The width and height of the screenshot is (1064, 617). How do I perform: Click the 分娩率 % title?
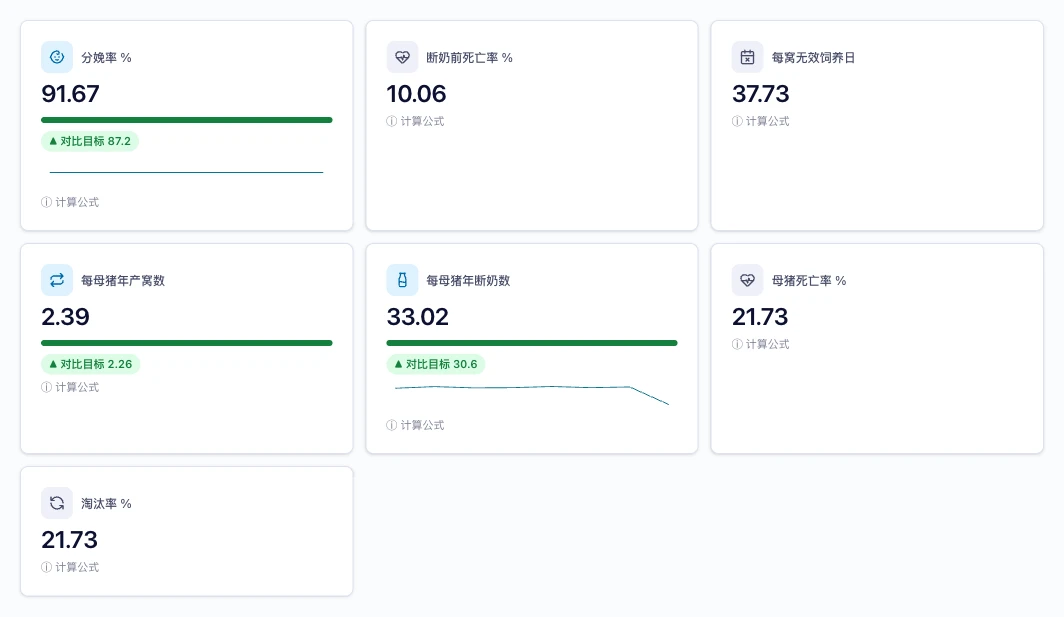pos(107,58)
